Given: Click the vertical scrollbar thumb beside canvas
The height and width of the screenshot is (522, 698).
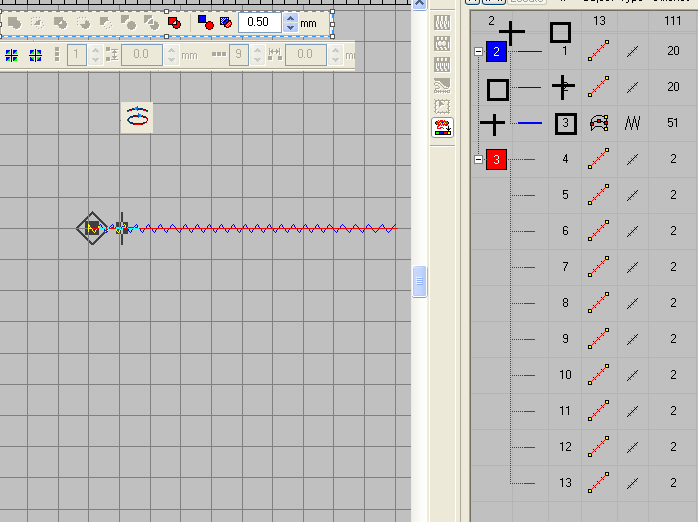Looking at the screenshot, I should pos(421,281).
